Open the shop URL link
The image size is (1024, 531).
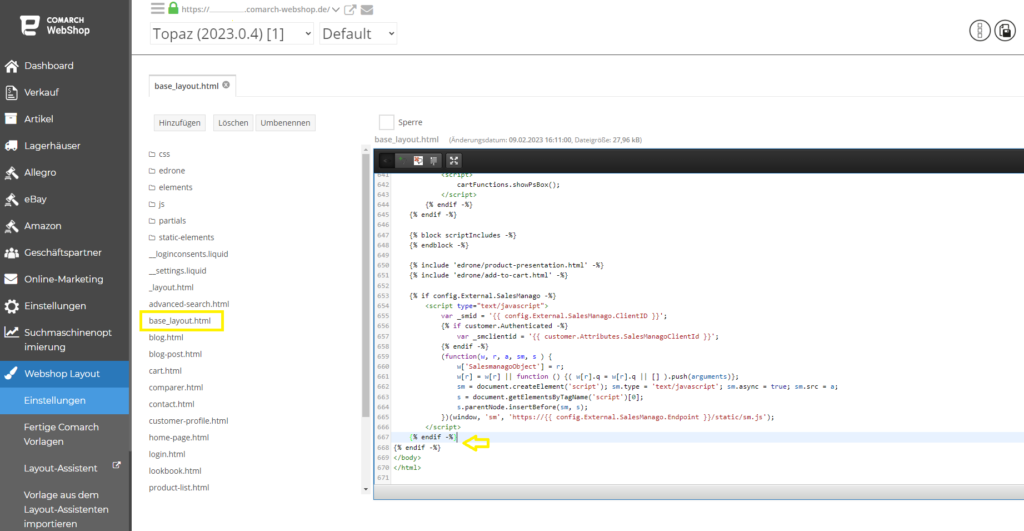tap(255, 9)
